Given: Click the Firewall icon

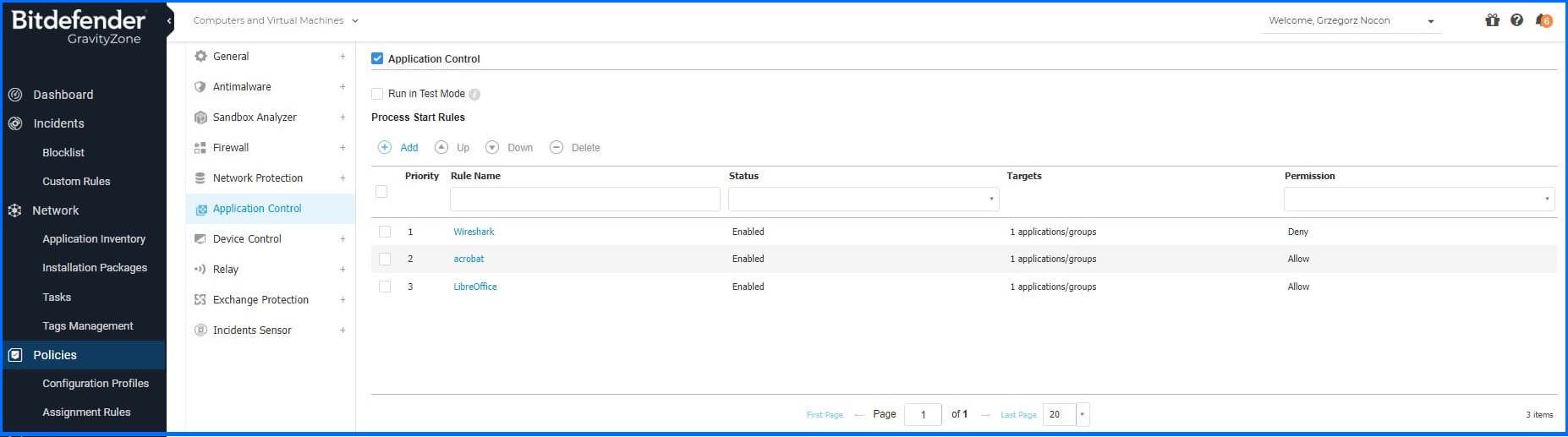Looking at the screenshot, I should [x=200, y=147].
